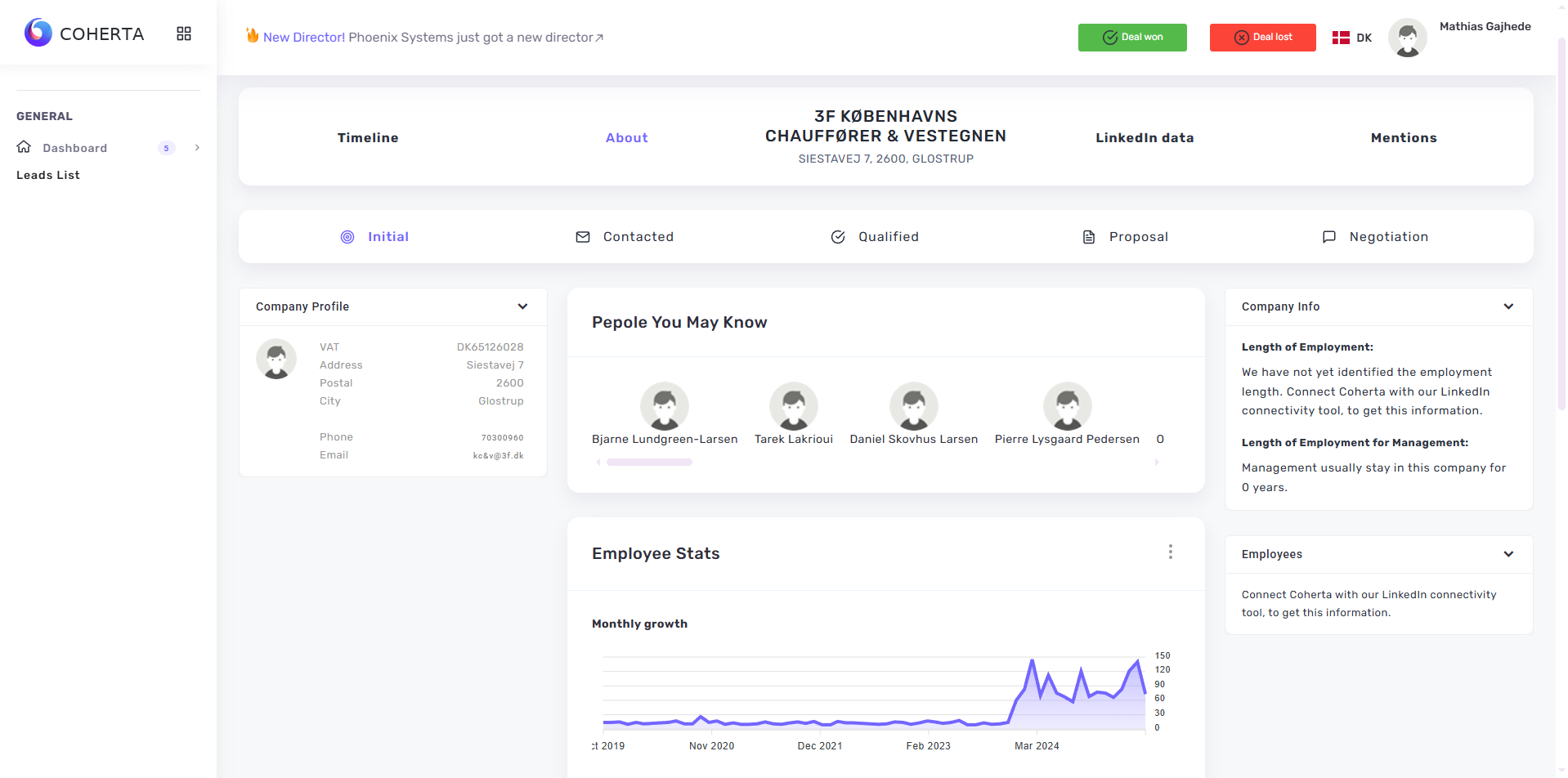Click the Dashboard home icon
This screenshot has width=1568, height=778.
[x=24, y=147]
